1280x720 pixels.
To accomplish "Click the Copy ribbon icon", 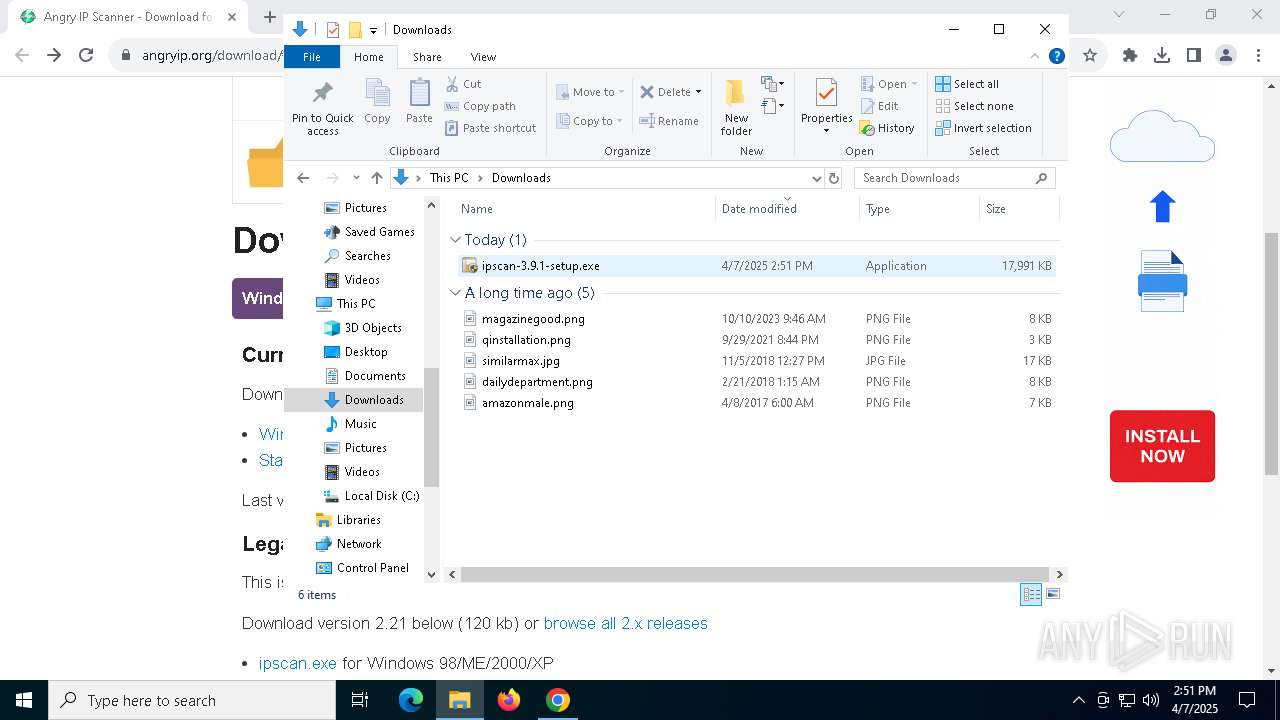I will (x=377, y=102).
